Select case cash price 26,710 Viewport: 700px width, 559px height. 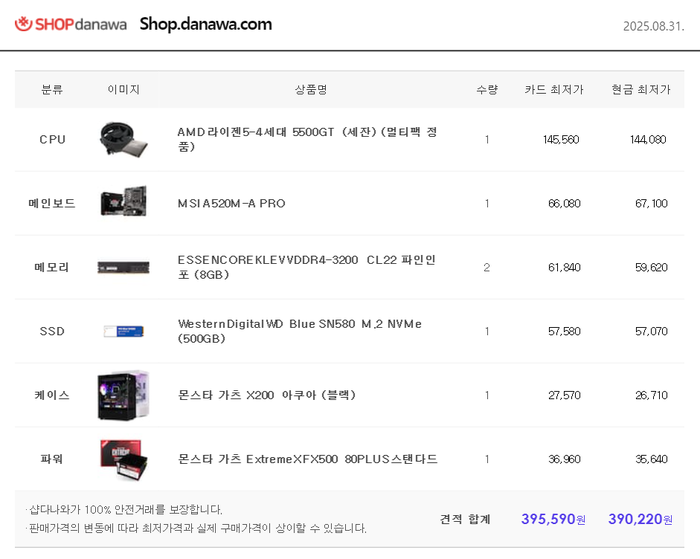[651, 395]
